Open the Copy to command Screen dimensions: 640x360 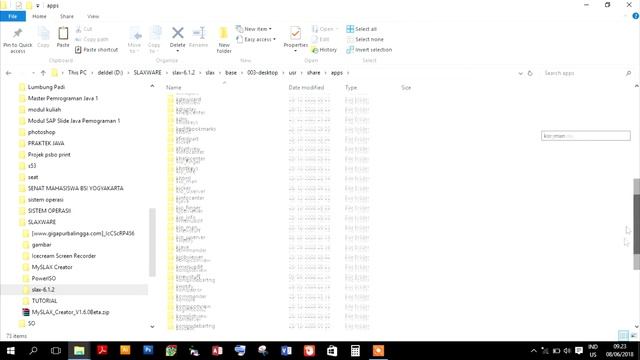(x=154, y=40)
